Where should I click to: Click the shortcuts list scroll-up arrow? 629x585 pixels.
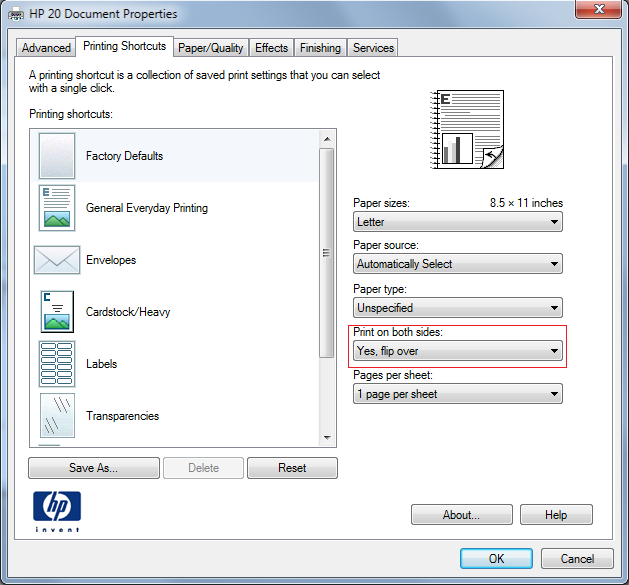pyautogui.click(x=327, y=139)
